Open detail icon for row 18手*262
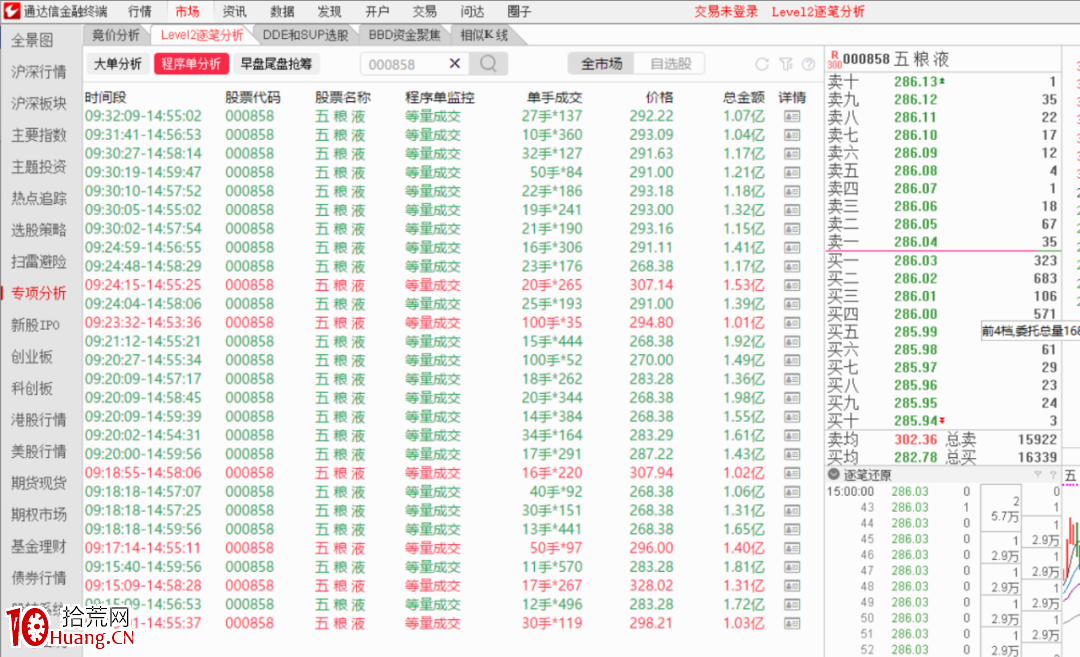The image size is (1080, 657). coord(792,379)
